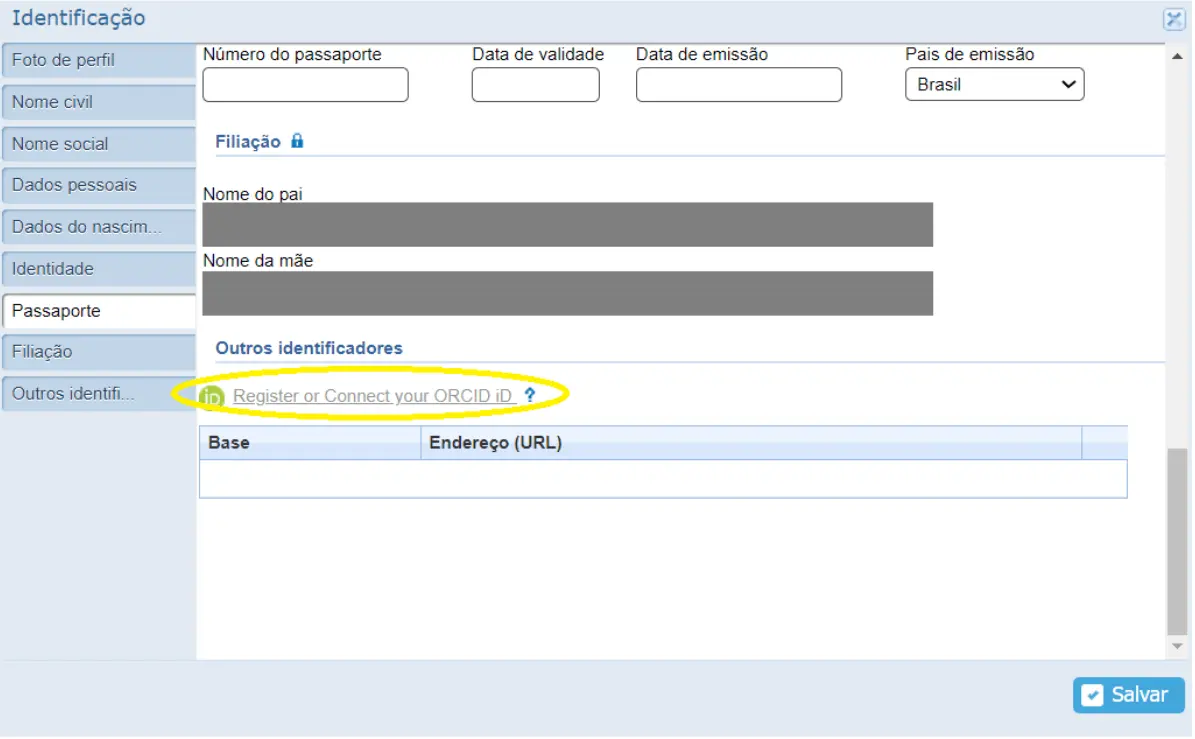Switch to the Outros identificadores tab

coord(98,394)
